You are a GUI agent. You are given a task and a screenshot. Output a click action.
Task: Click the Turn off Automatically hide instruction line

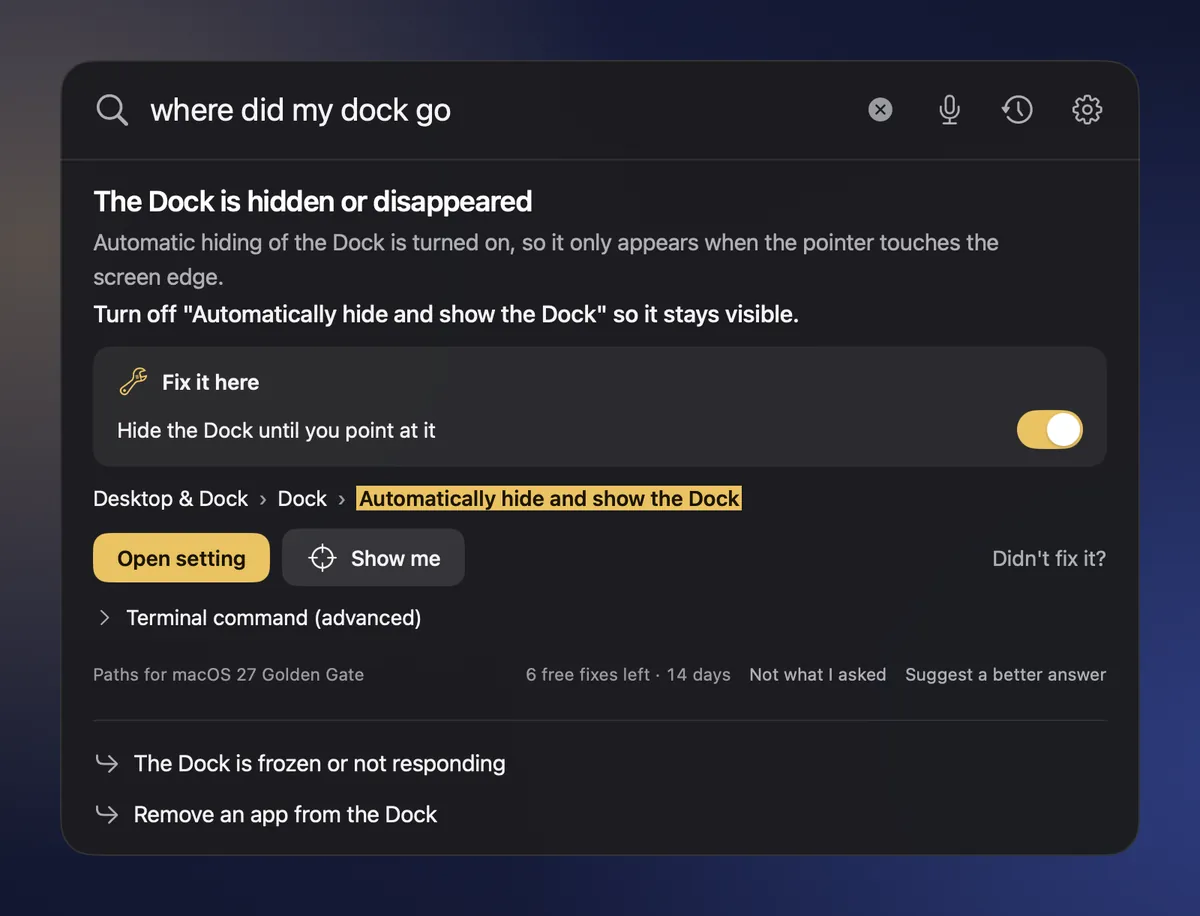tap(446, 314)
